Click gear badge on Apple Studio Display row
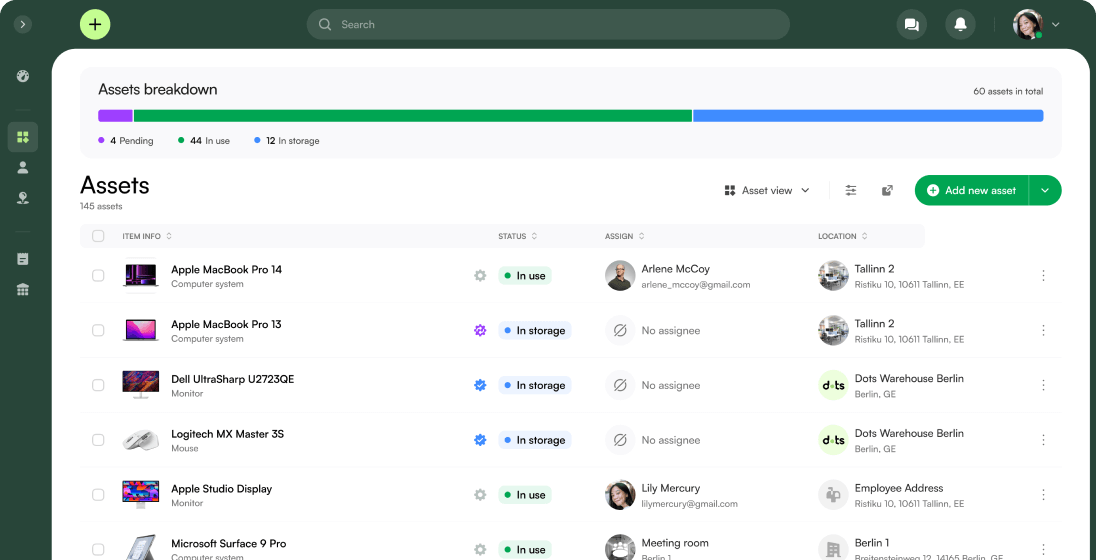The image size is (1096, 560). pyautogui.click(x=480, y=494)
